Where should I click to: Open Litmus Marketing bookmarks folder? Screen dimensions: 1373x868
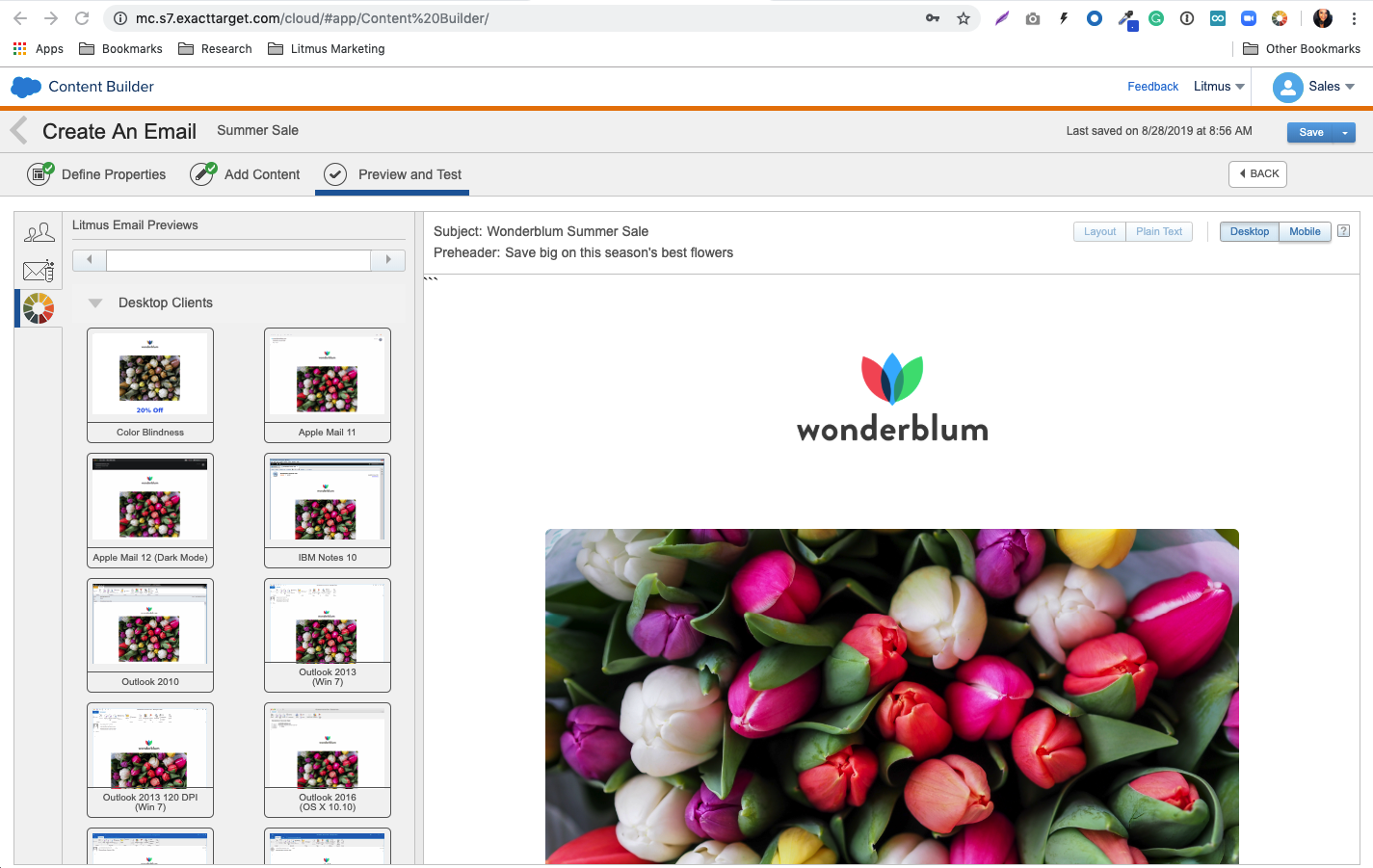[x=326, y=48]
